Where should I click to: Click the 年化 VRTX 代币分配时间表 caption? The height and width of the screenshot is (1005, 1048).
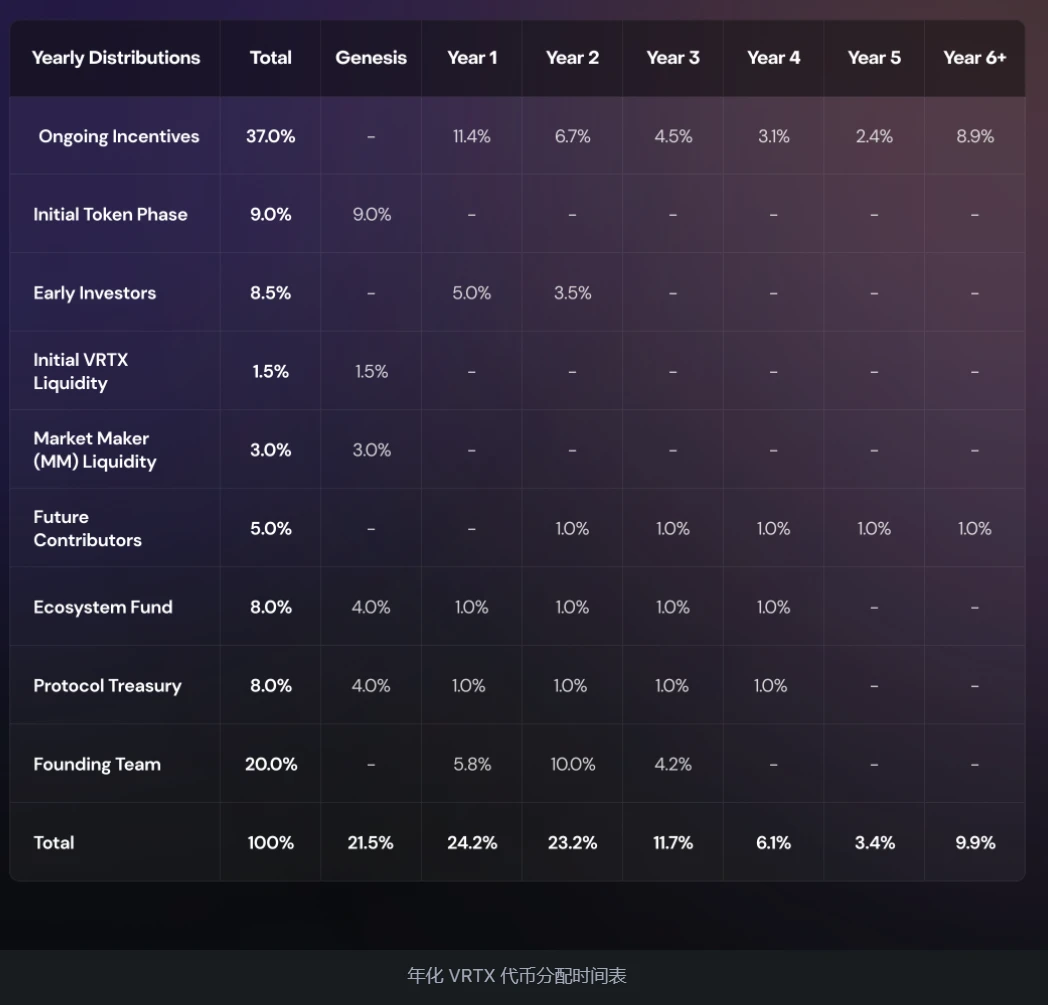[x=517, y=976]
